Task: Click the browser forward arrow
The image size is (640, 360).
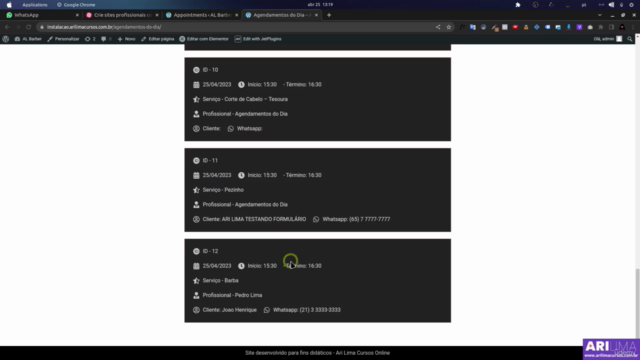Action: (18, 27)
